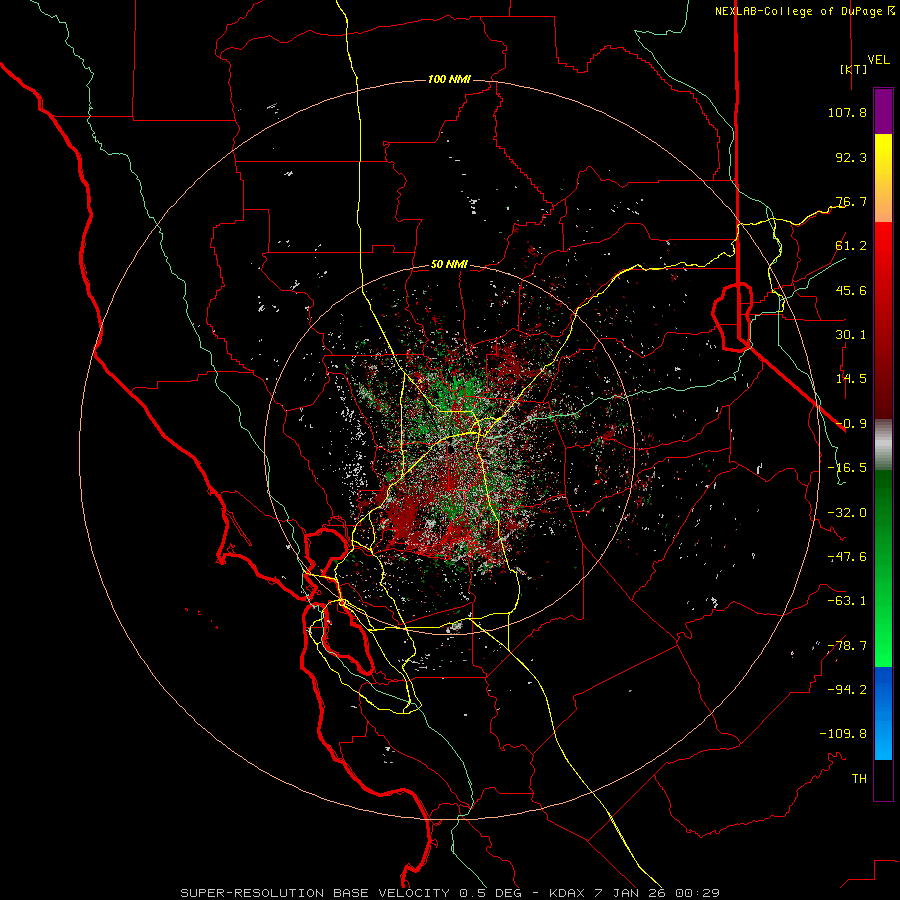900x900 pixels.
Task: Pick the blue segment of velocity scale
Action: click(x=883, y=713)
